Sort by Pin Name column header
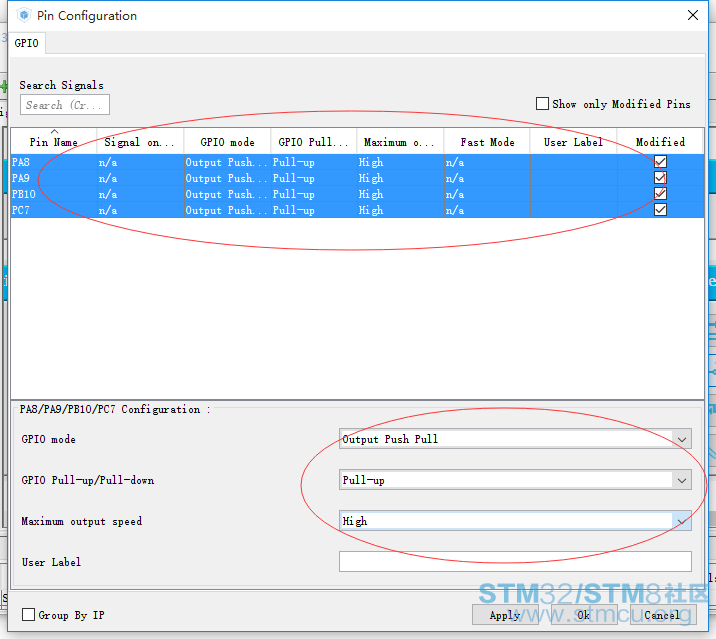716x639 pixels. (53, 142)
